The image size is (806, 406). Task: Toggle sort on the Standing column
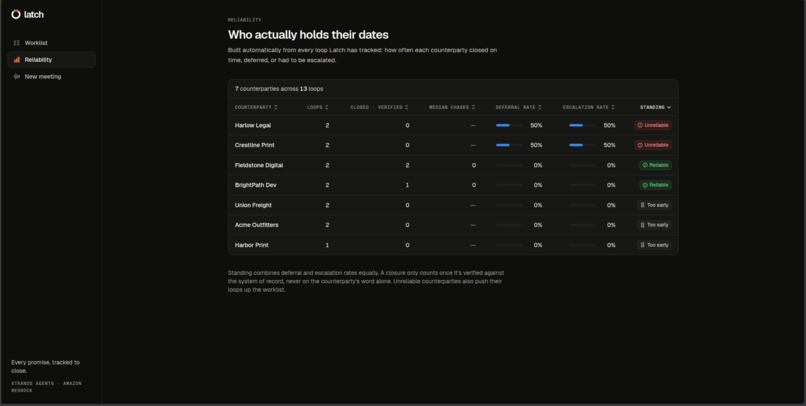coord(655,107)
